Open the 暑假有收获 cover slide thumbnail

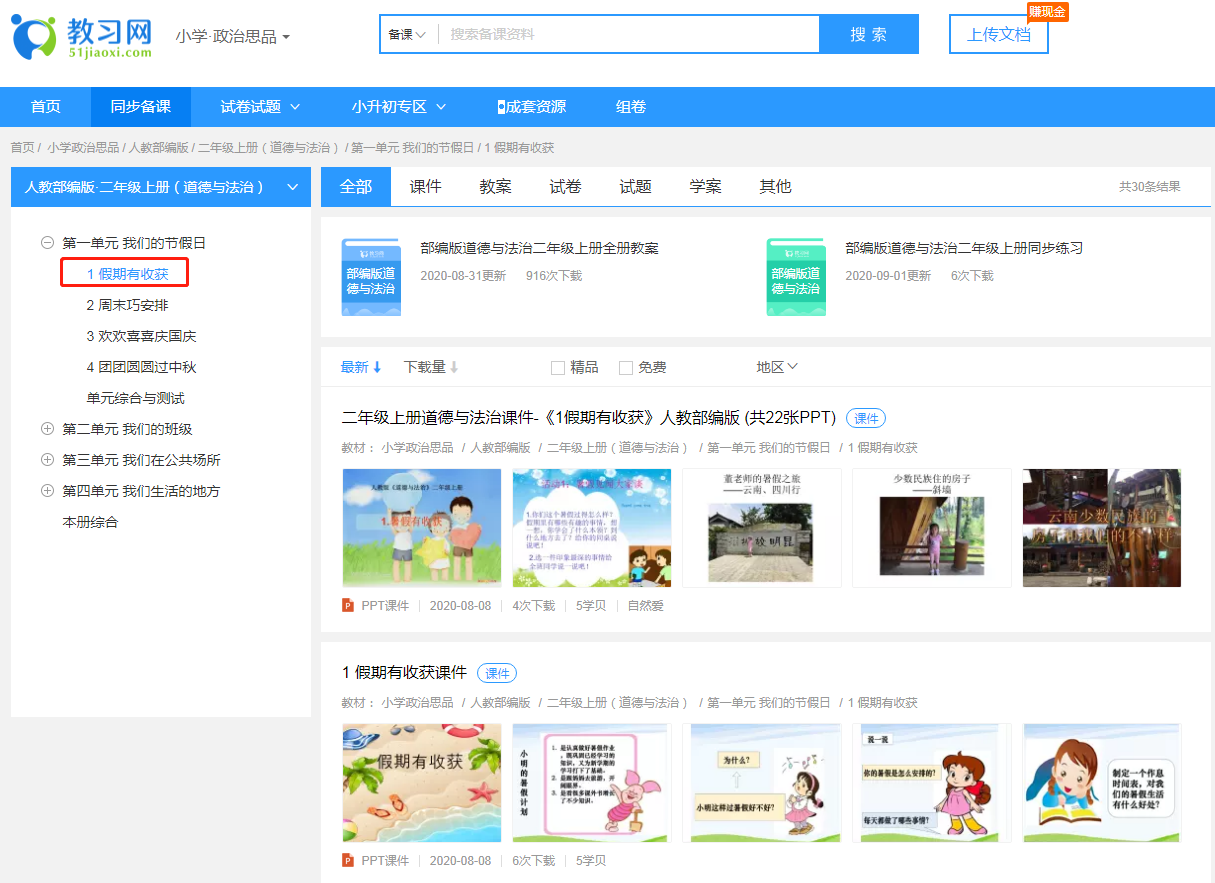[422, 527]
